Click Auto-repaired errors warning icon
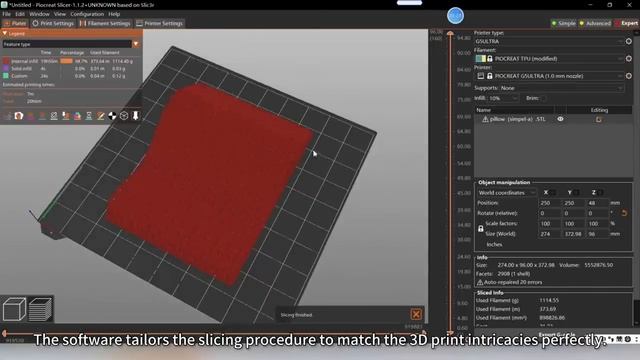 pyautogui.click(x=480, y=282)
